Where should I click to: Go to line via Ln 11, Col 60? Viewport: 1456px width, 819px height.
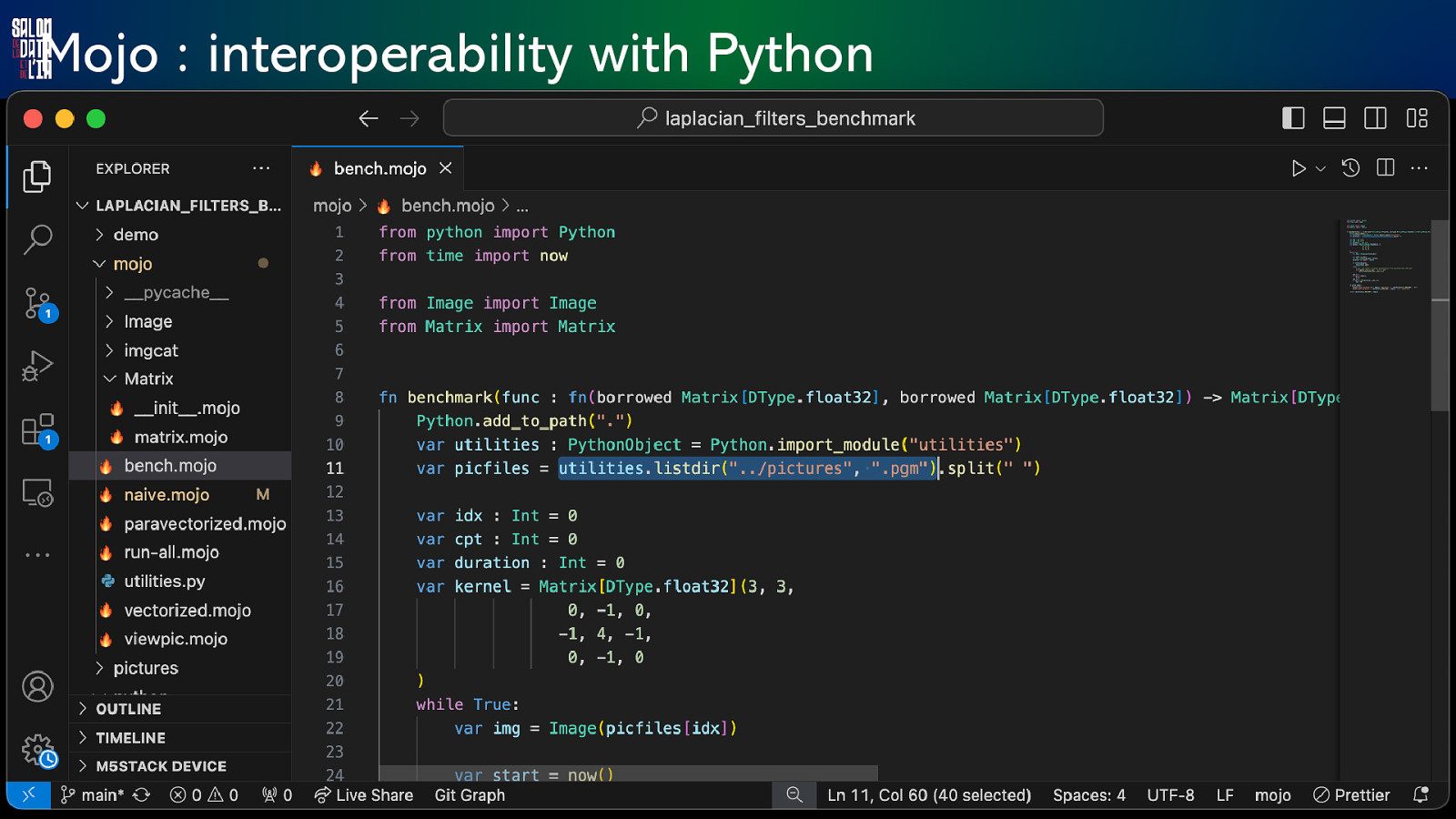click(x=929, y=795)
